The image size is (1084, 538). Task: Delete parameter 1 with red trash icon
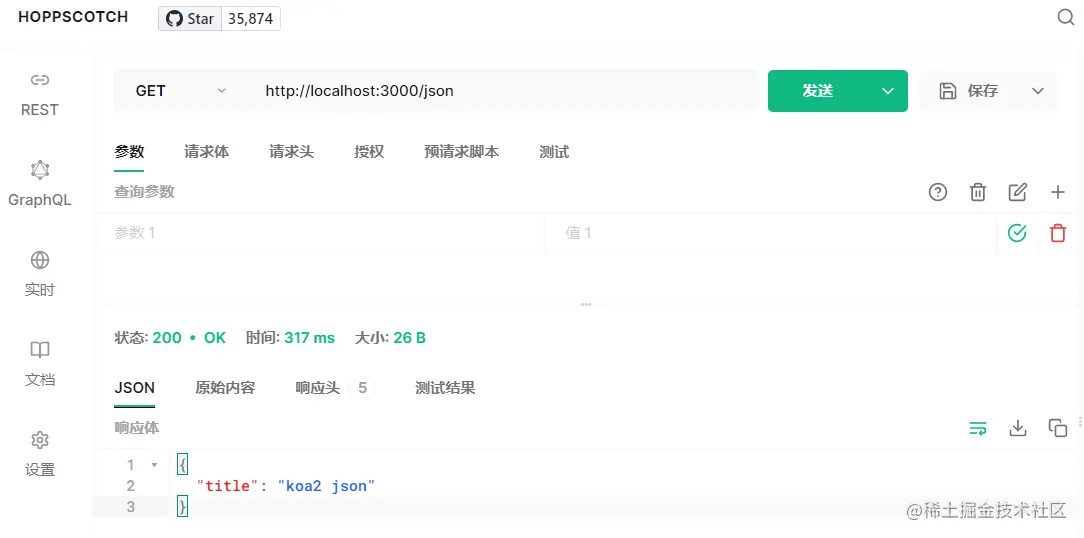pyautogui.click(x=1058, y=233)
